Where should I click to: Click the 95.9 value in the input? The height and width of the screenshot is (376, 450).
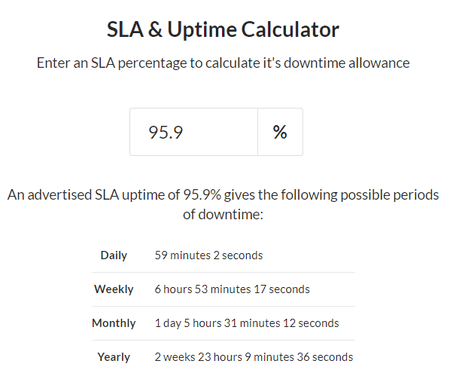[x=166, y=132]
